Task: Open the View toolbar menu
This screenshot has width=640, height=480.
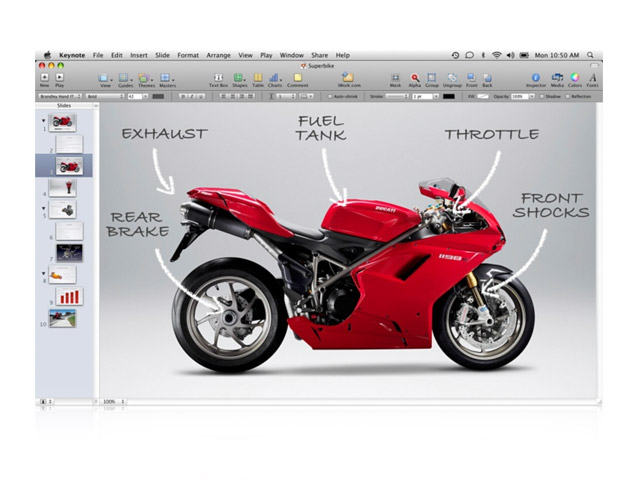Action: coord(105,80)
